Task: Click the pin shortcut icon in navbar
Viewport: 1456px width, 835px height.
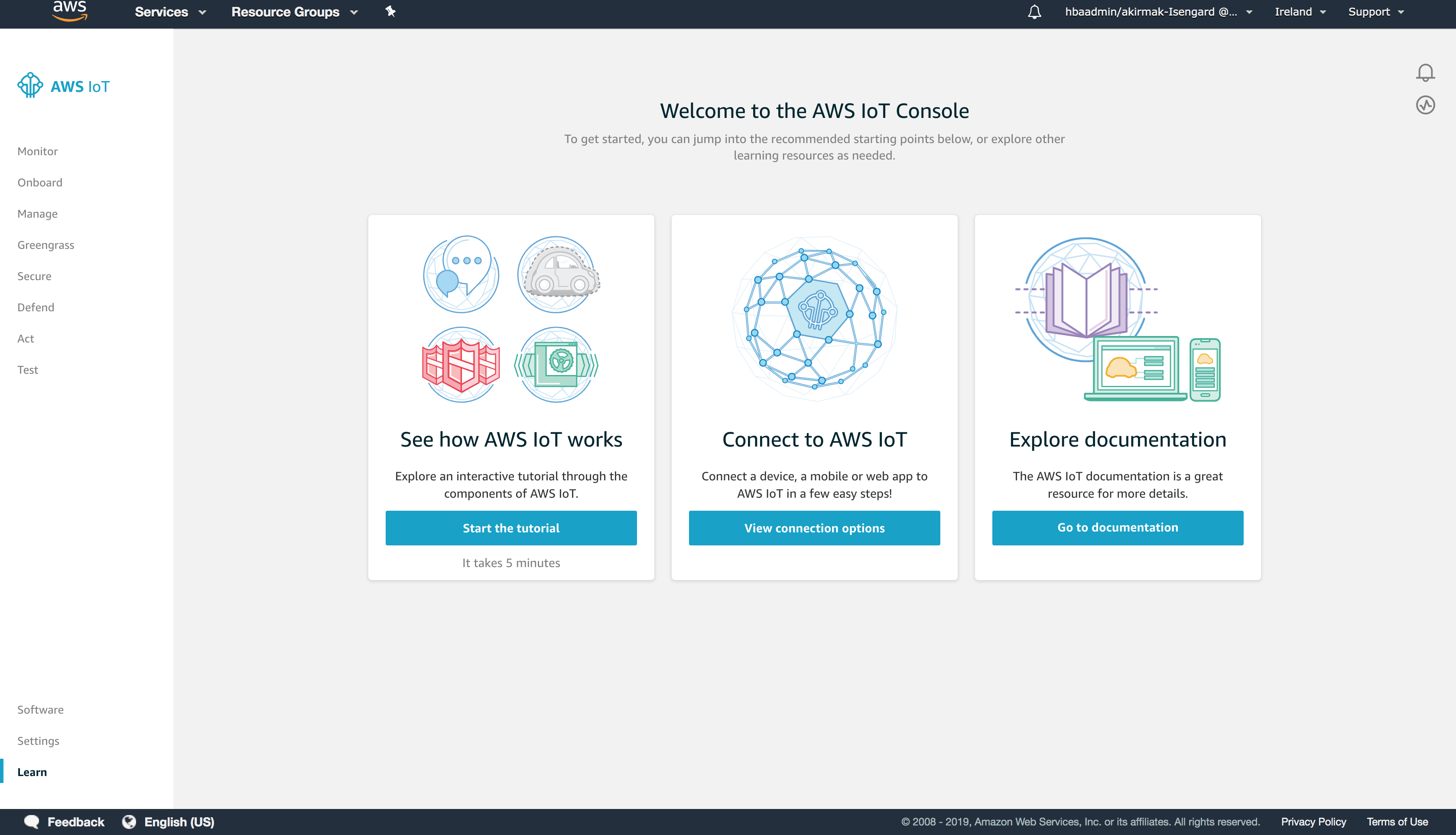Action: tap(390, 11)
